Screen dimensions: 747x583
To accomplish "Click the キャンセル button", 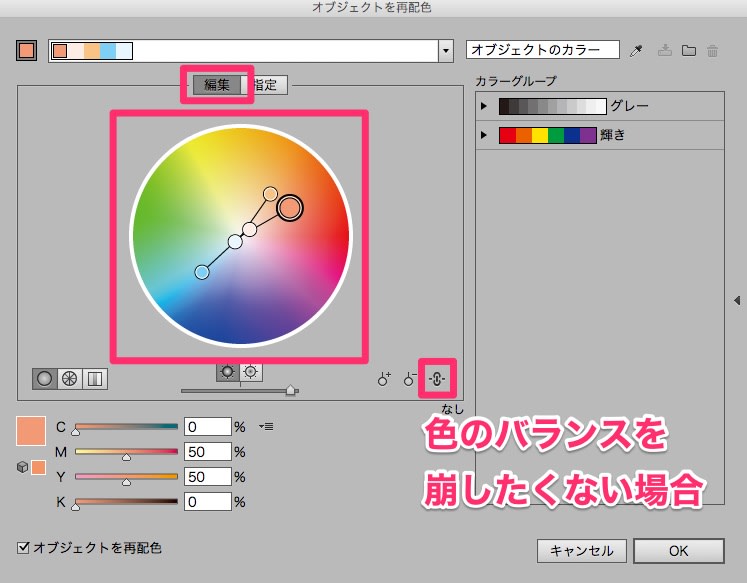I will pos(582,551).
